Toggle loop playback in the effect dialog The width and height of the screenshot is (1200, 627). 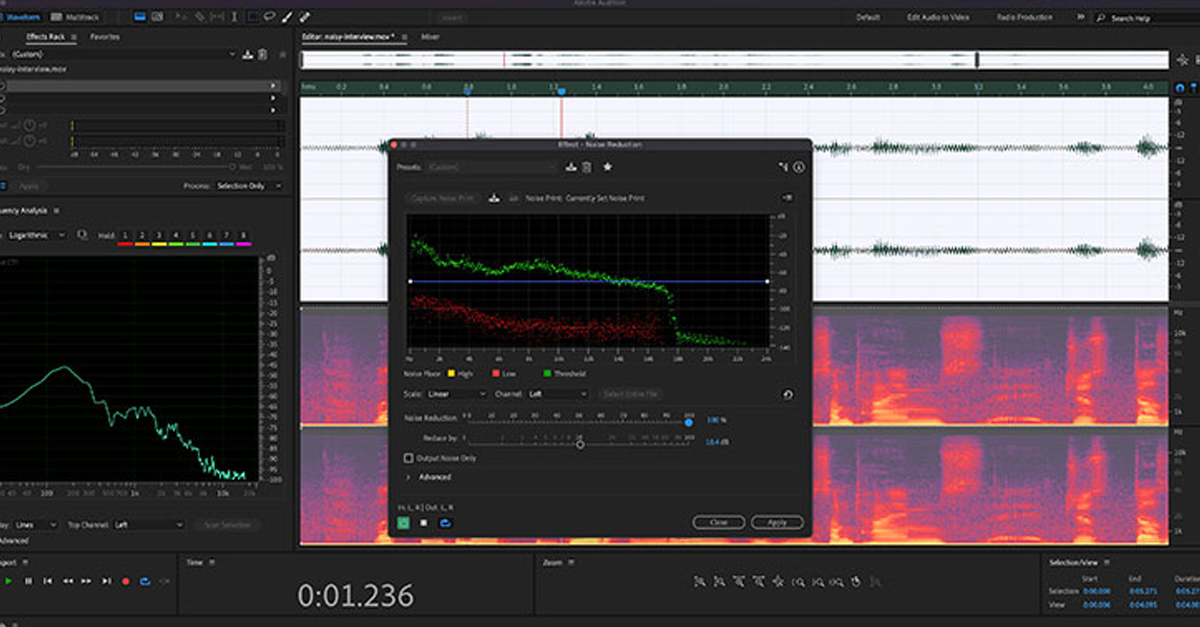[x=445, y=522]
